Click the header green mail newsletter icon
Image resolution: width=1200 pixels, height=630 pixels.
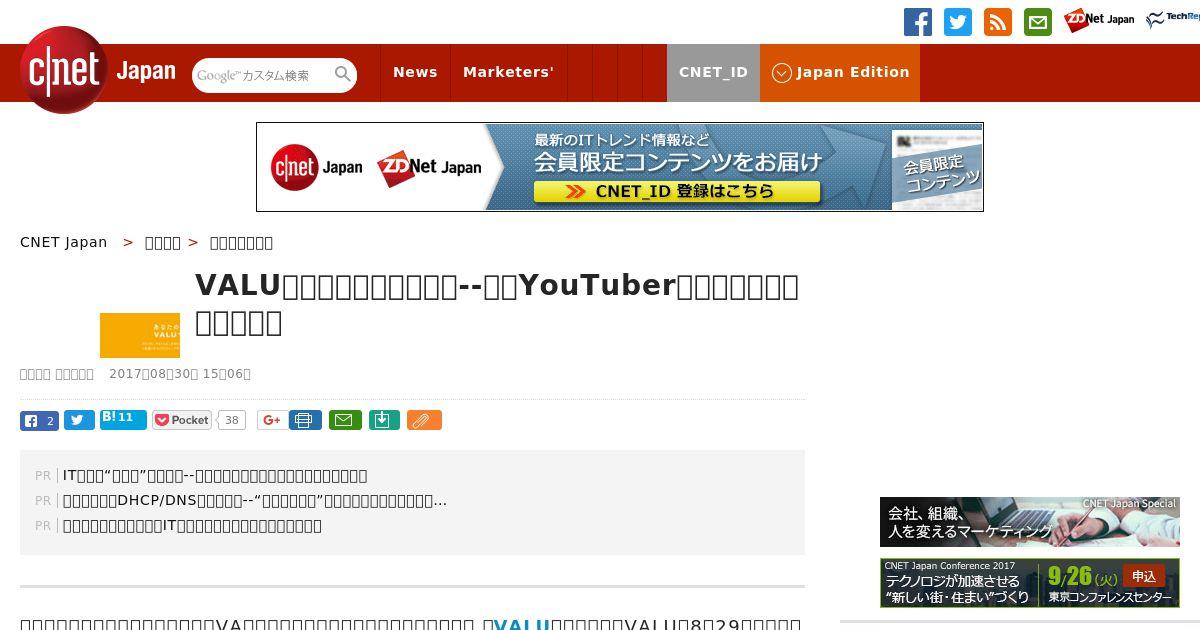pos(1038,22)
